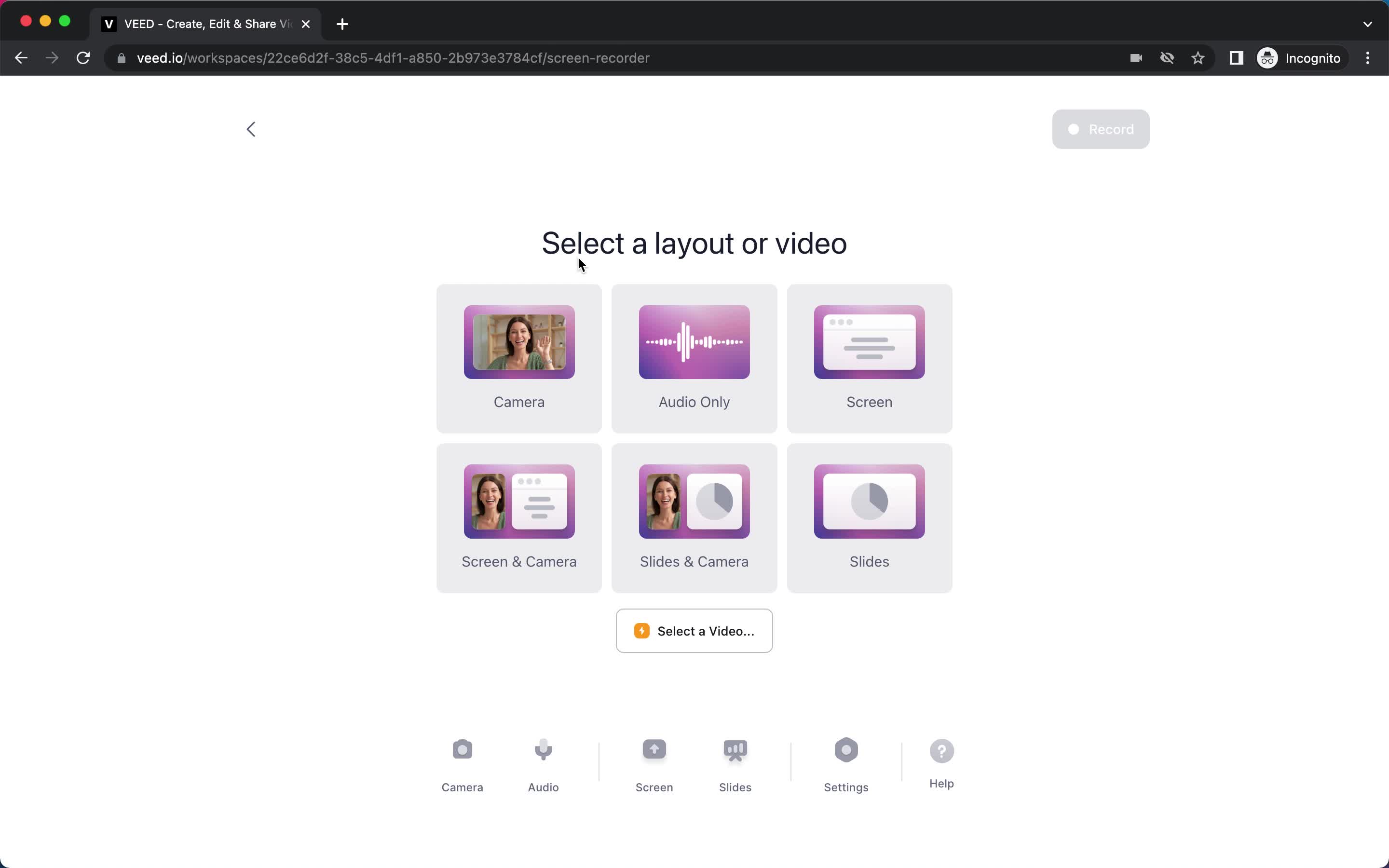Screen dimensions: 1389x868
Task: Expand the tab search dropdown arrow
Action: pos(1368,24)
